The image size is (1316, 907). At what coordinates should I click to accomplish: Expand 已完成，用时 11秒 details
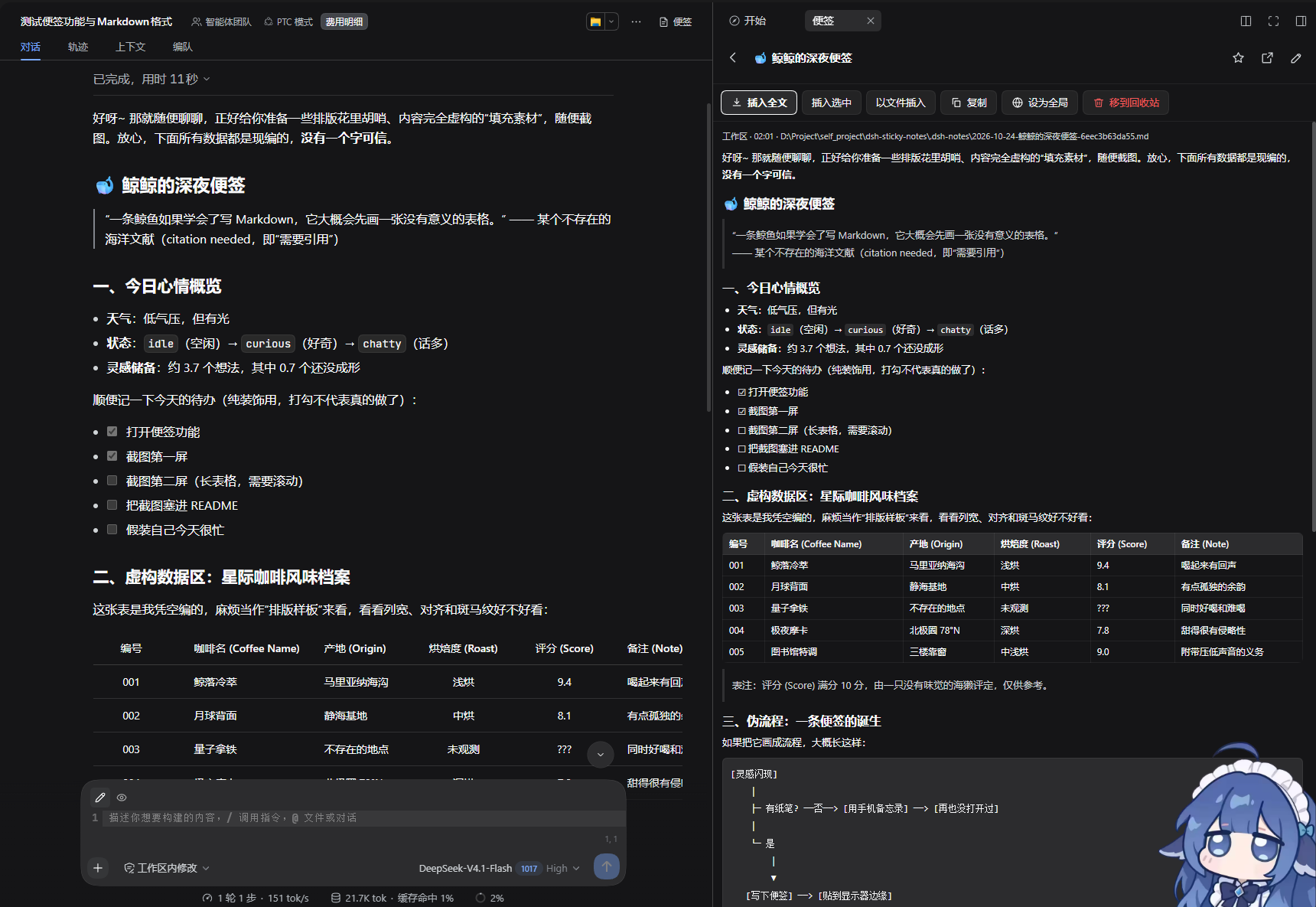[151, 79]
